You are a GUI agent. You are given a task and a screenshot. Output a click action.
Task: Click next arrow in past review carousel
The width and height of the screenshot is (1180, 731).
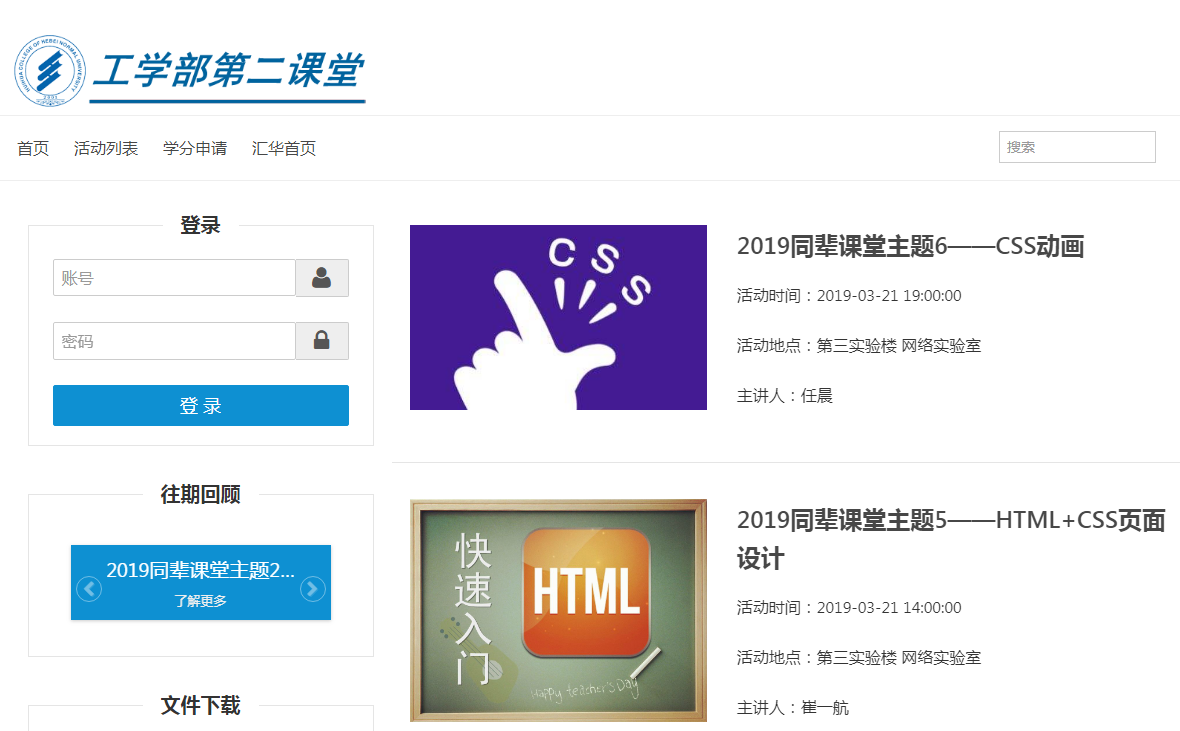[x=312, y=590]
